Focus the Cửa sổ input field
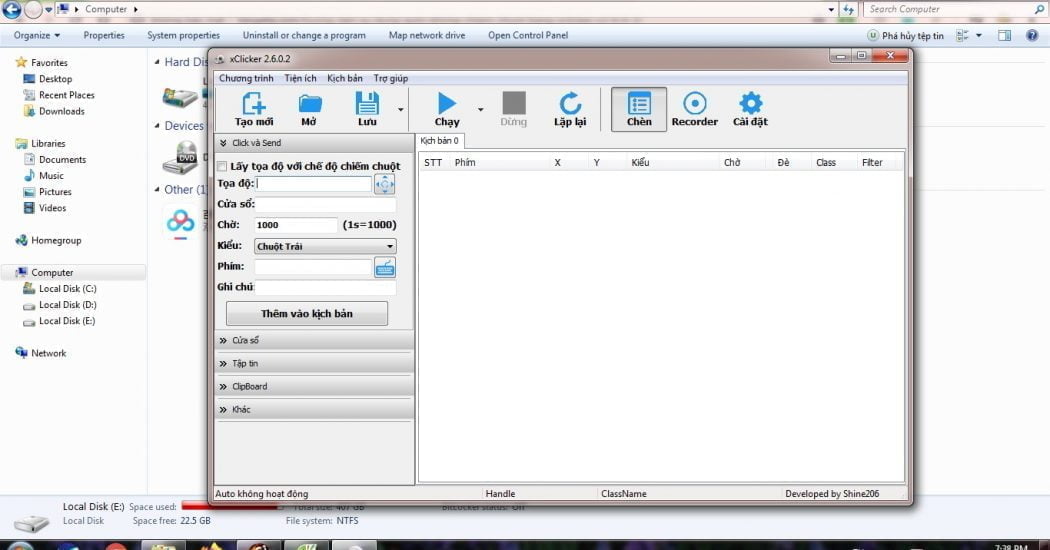Viewport: 1050px width, 550px height. click(325, 204)
